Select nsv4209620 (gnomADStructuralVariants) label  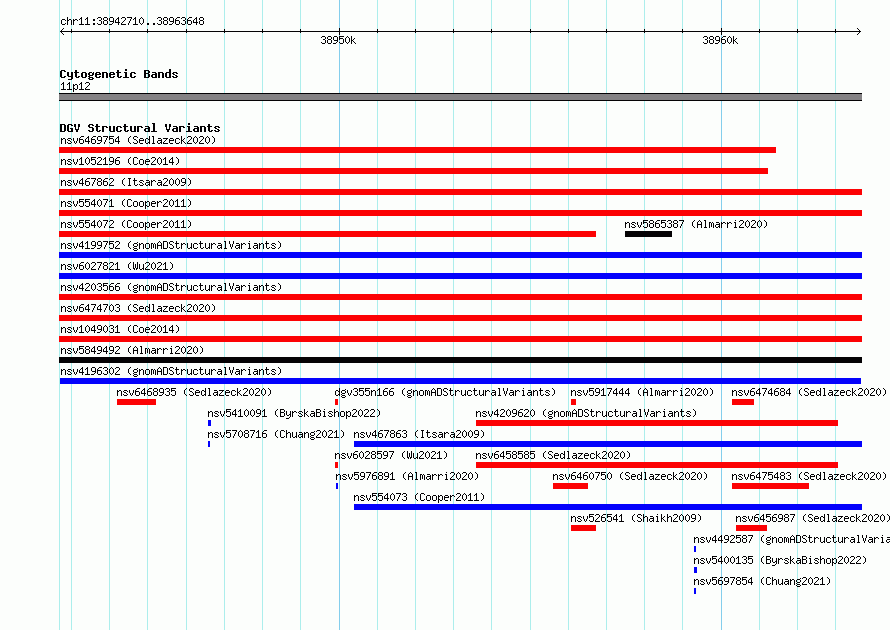tap(586, 413)
